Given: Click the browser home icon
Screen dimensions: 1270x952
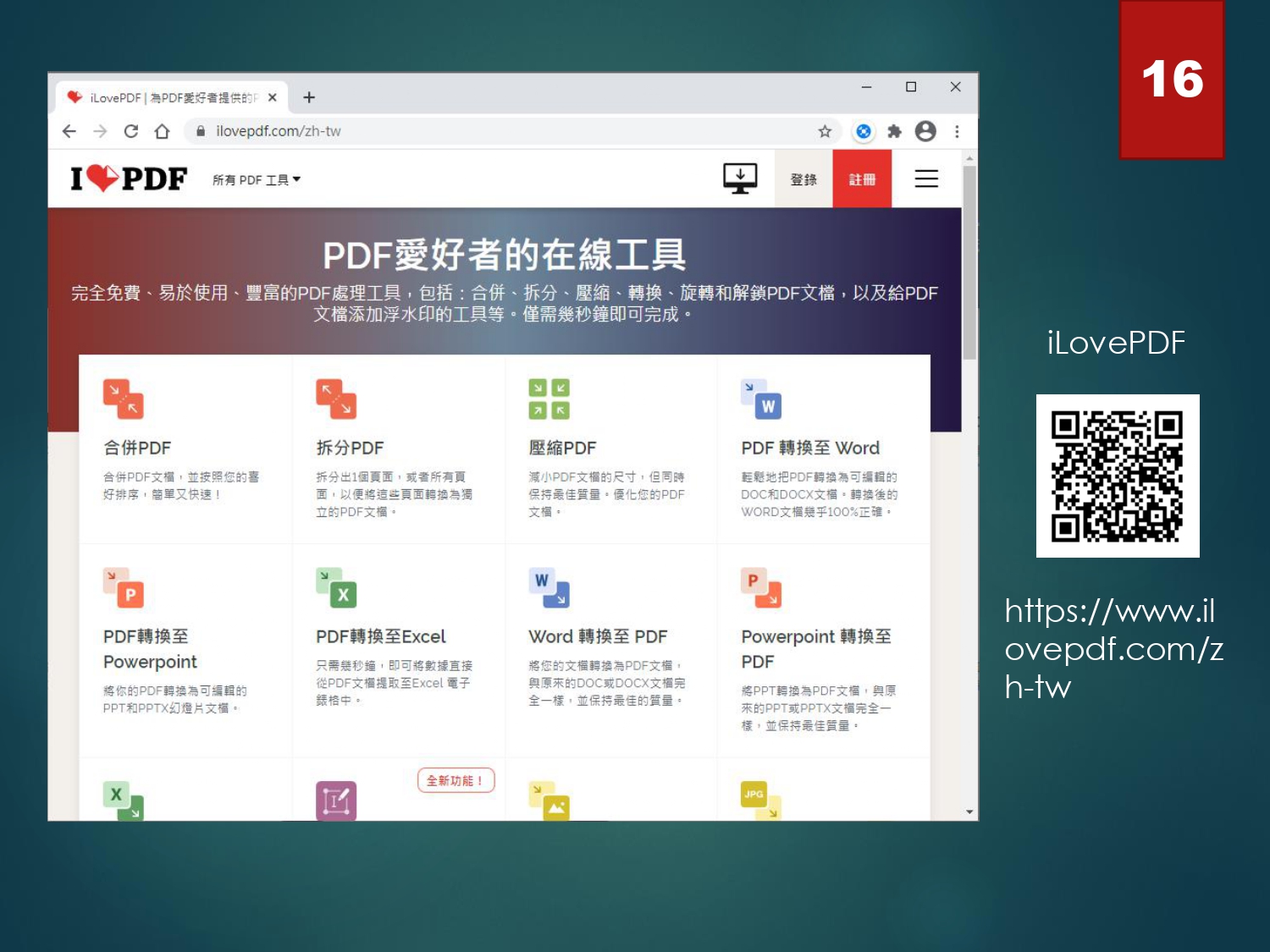Looking at the screenshot, I should coord(162,131).
